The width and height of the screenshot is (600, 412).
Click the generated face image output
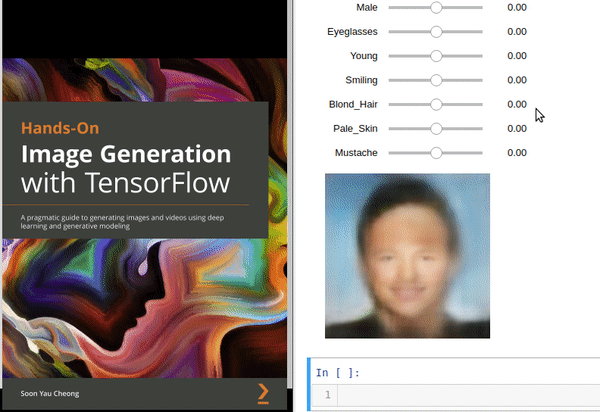pyautogui.click(x=407, y=256)
